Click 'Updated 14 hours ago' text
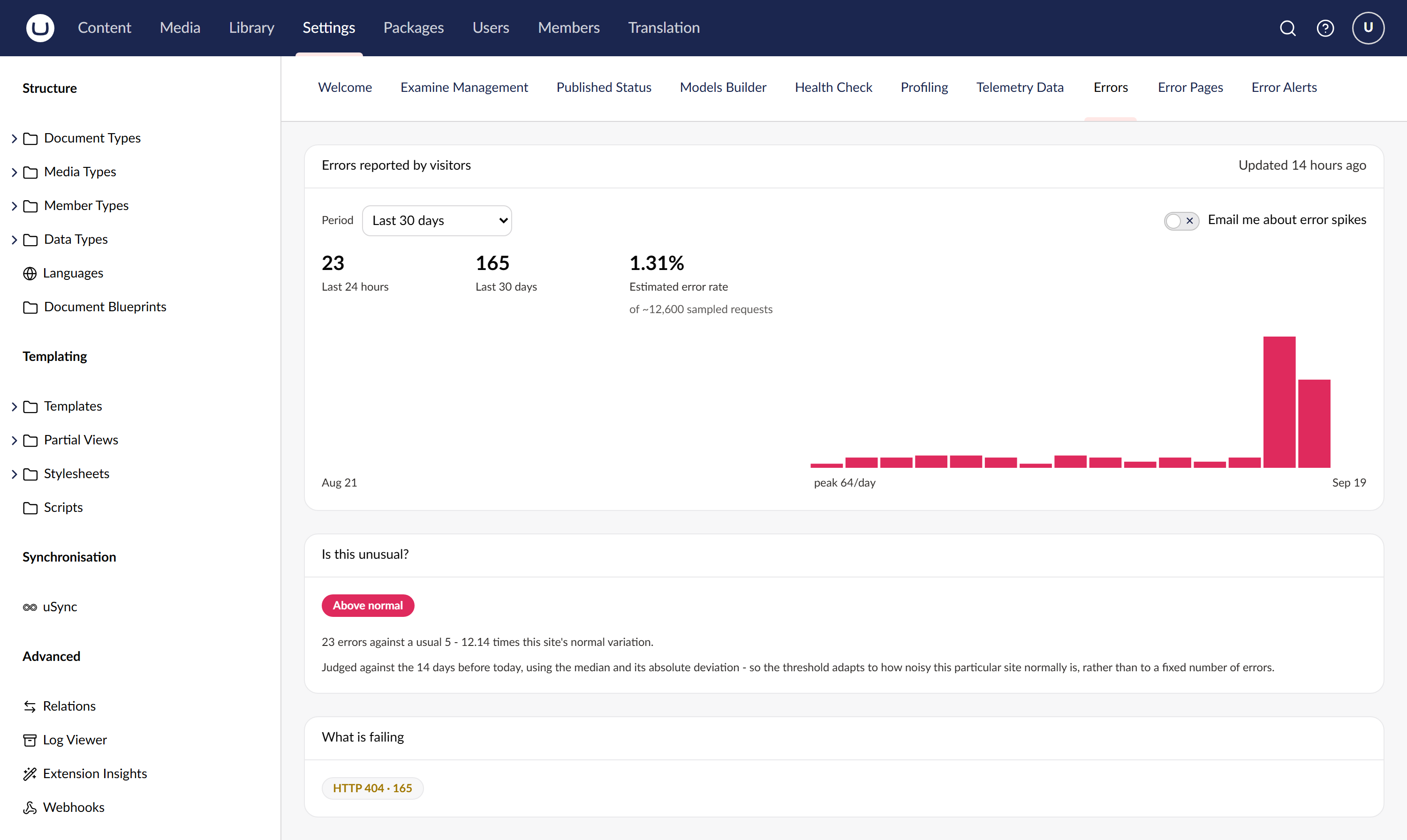Screen dimensions: 1407x840 click(x=1302, y=165)
